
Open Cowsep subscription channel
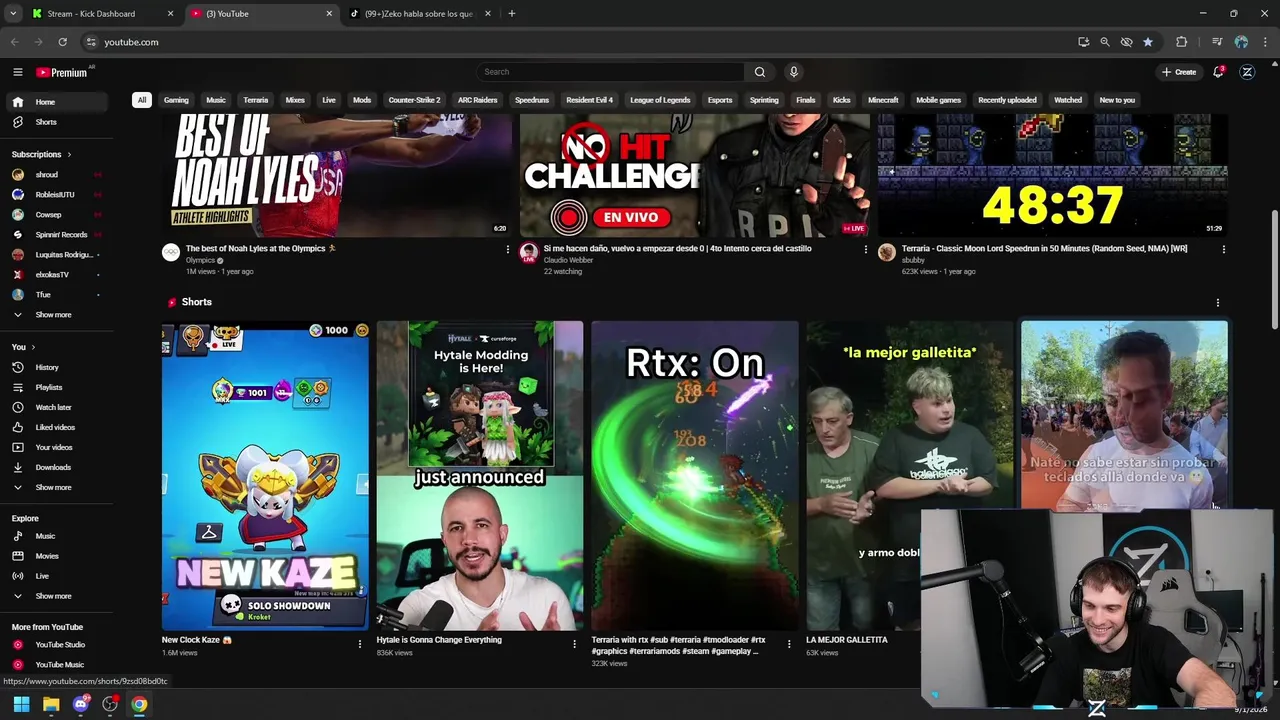point(55,215)
